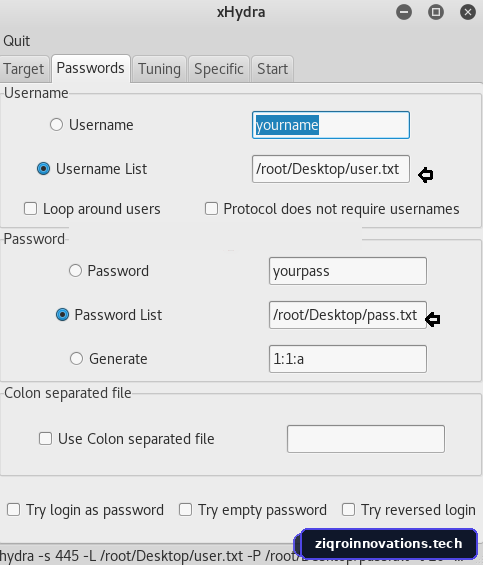Switch to the Tuning tab

[159, 69]
